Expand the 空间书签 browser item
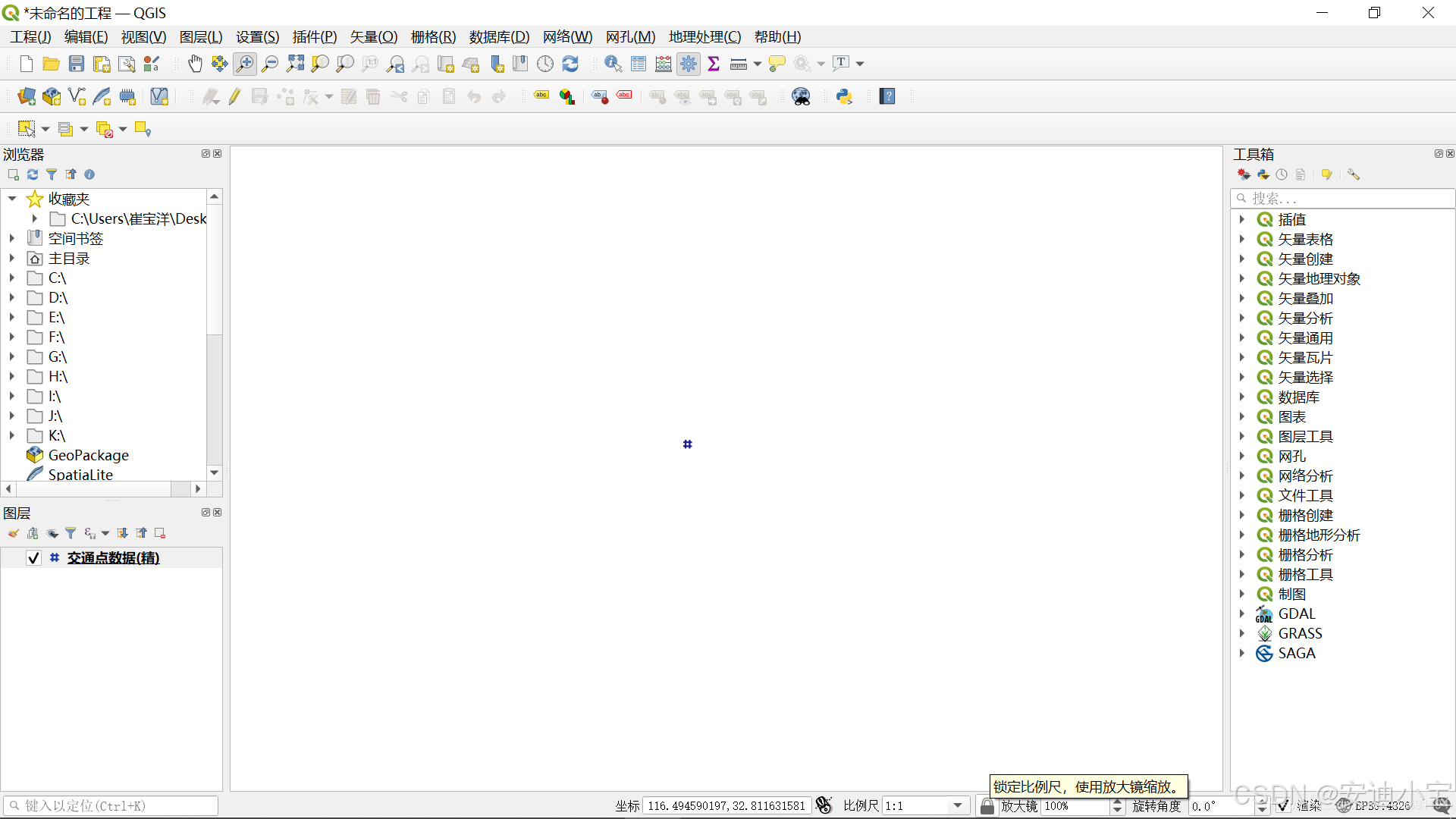1456x819 pixels. (x=12, y=238)
